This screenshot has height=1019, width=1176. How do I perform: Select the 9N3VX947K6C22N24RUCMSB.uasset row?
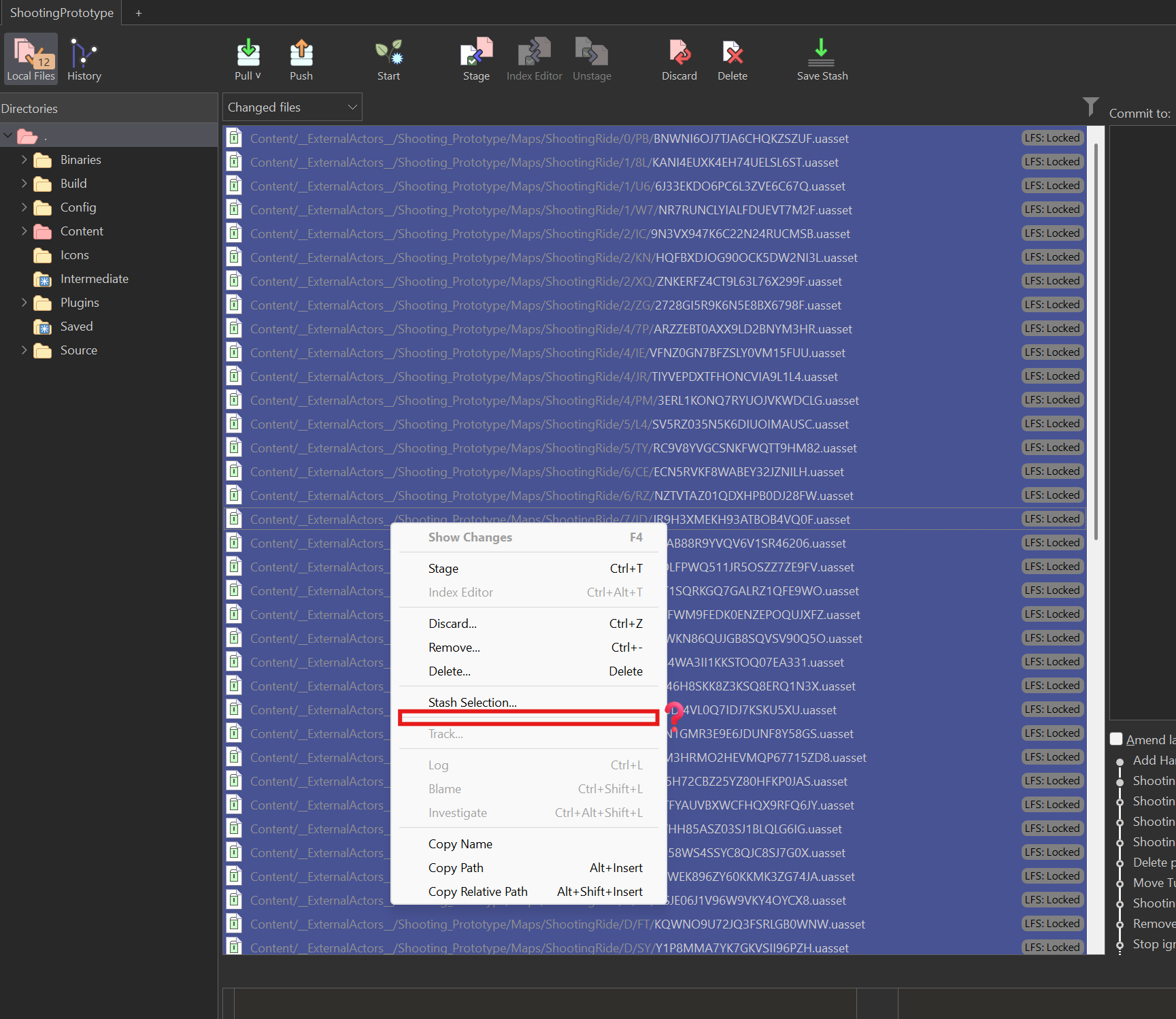tap(654, 233)
